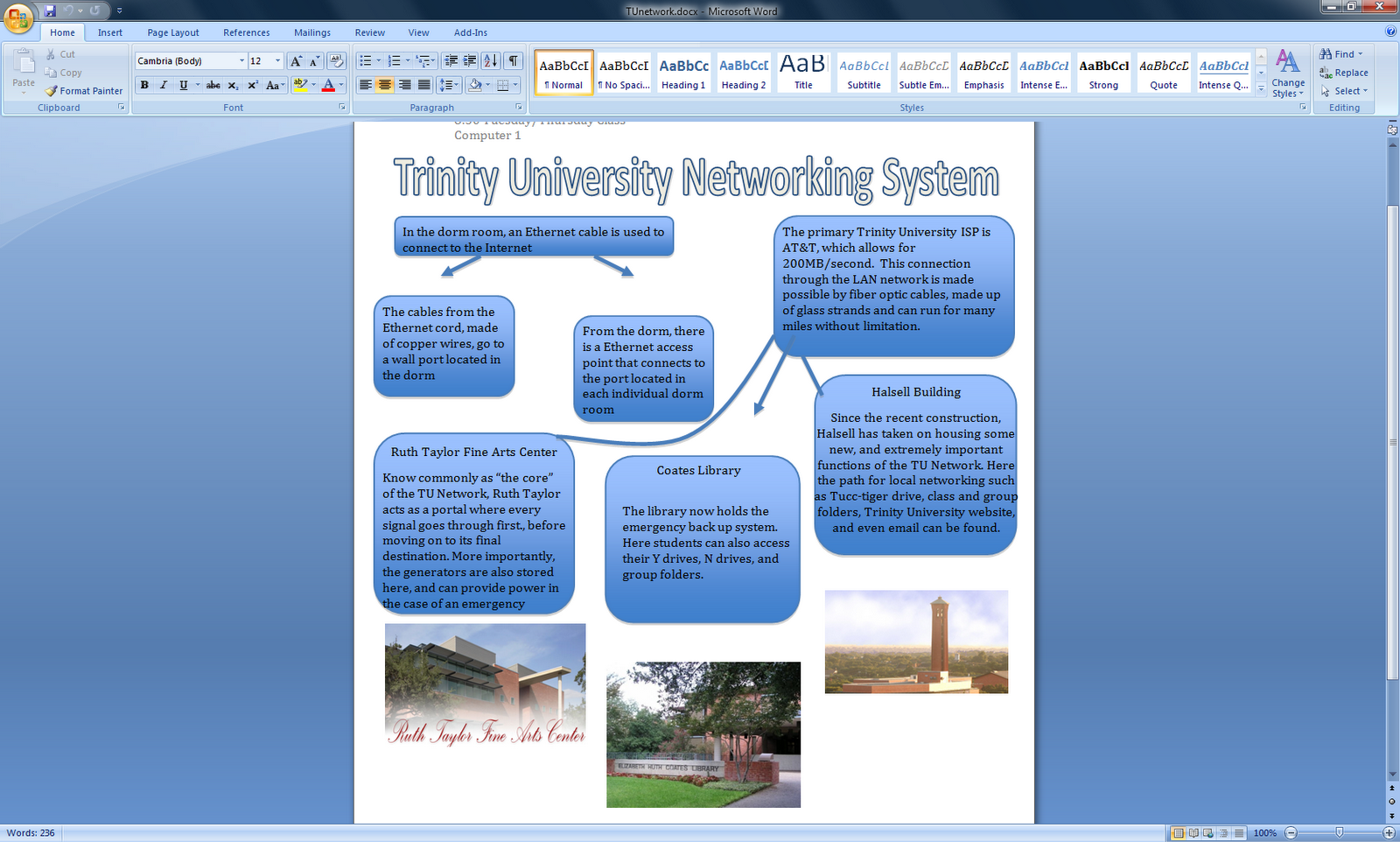Open the font size dropdown
The image size is (1400, 842).
(x=278, y=60)
